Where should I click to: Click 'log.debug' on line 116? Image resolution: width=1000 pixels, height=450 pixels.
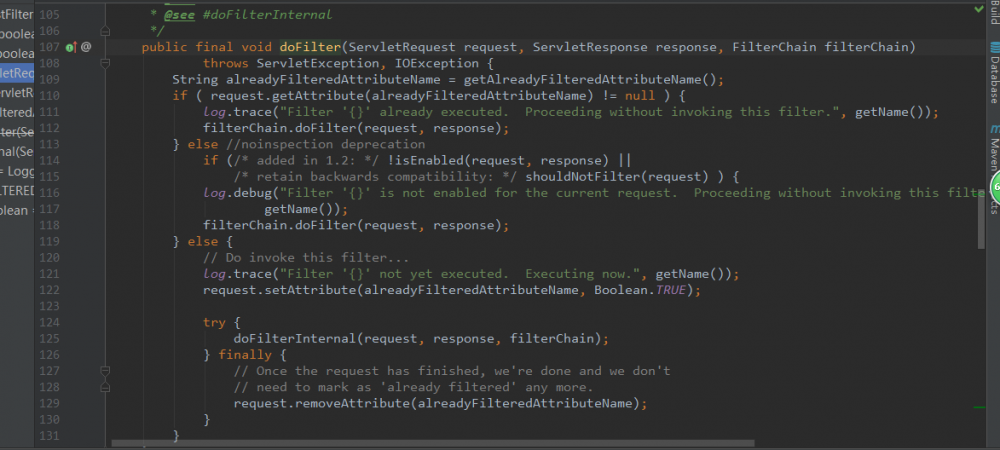point(237,192)
